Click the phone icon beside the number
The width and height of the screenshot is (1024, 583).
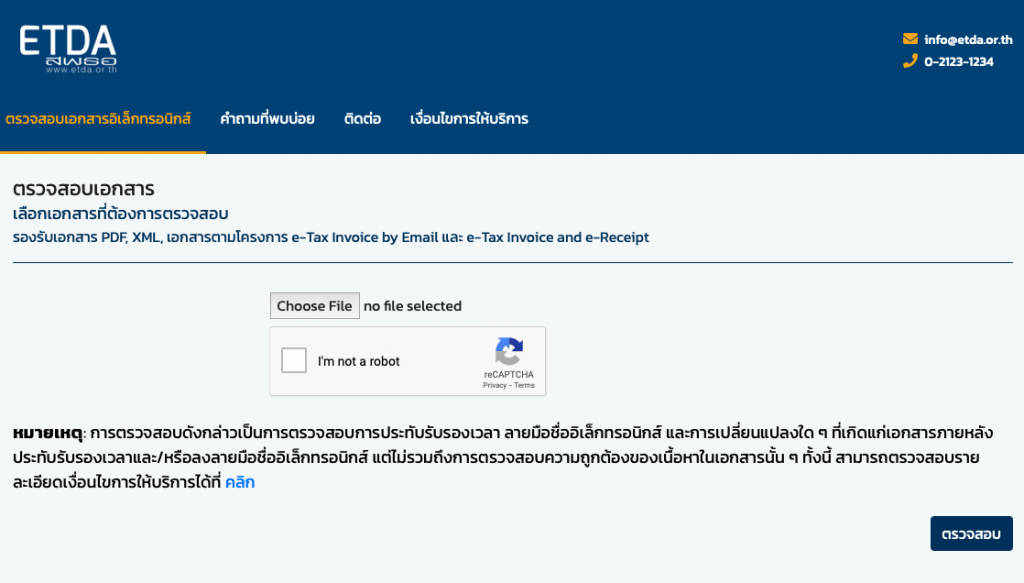coord(910,61)
